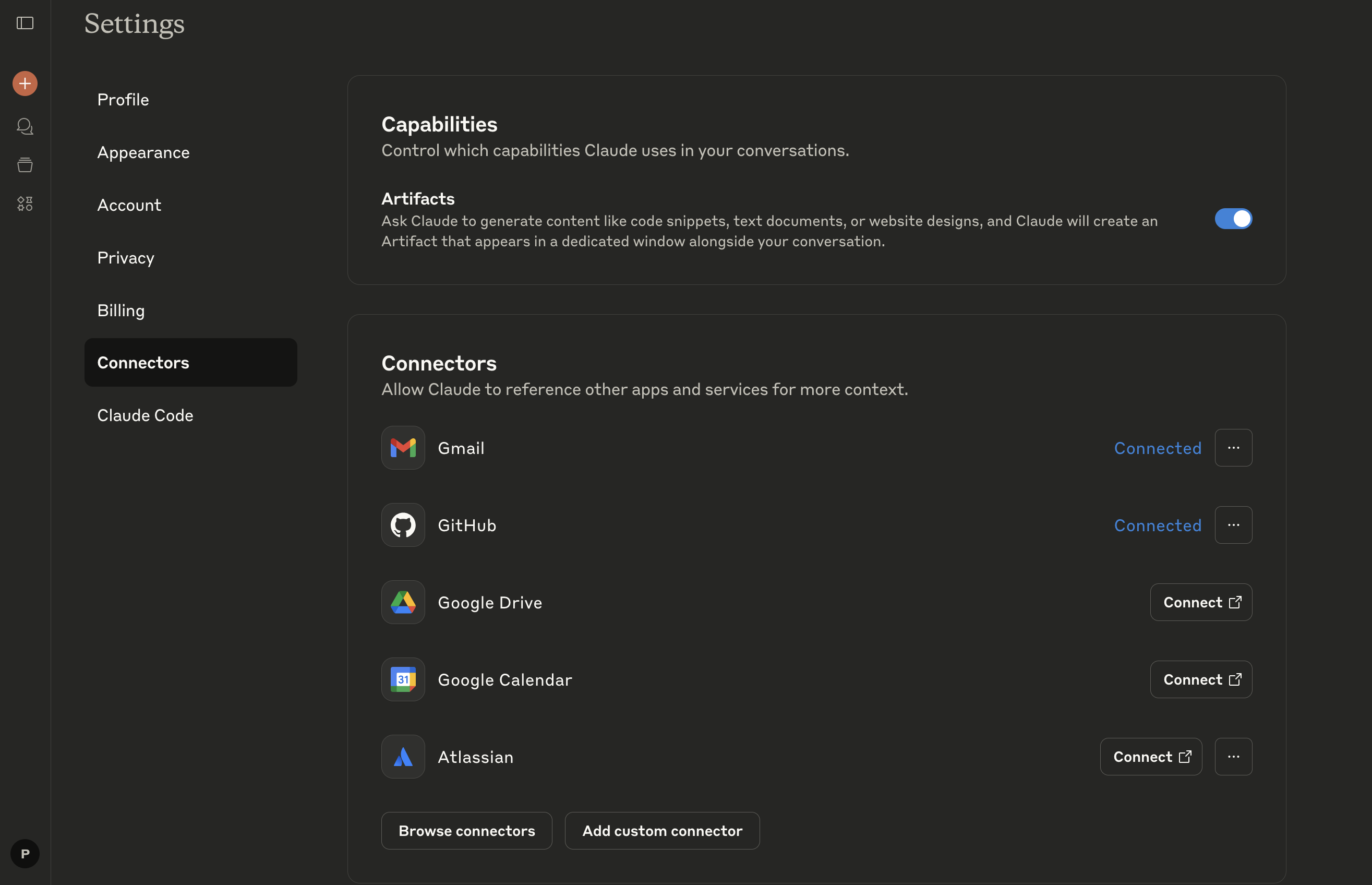
Task: Click the Google Calendar connector icon
Action: click(x=403, y=679)
